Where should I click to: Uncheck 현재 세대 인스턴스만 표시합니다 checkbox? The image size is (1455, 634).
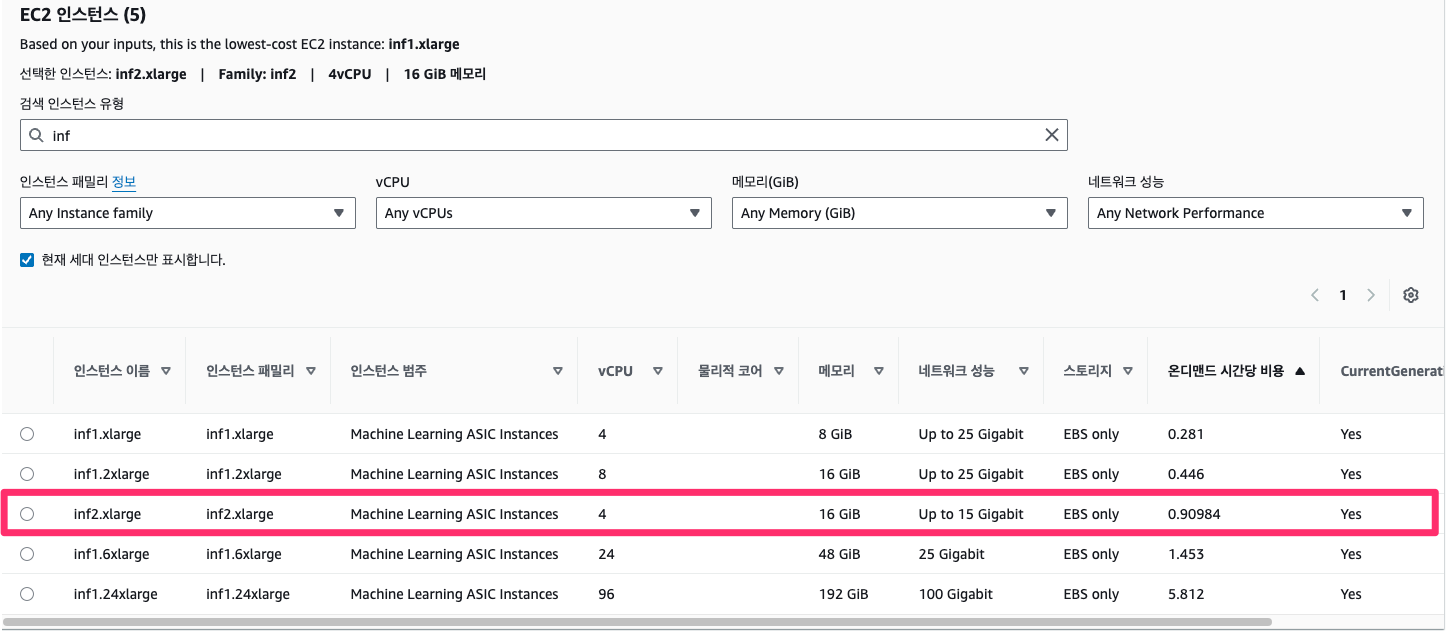[x=27, y=260]
